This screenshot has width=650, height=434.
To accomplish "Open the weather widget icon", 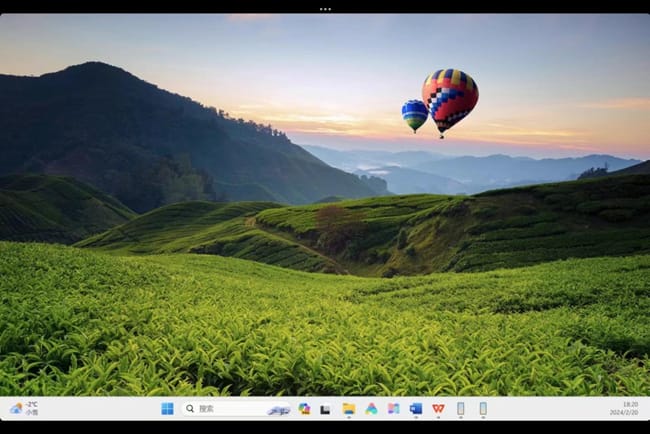I will pyautogui.click(x=16, y=408).
